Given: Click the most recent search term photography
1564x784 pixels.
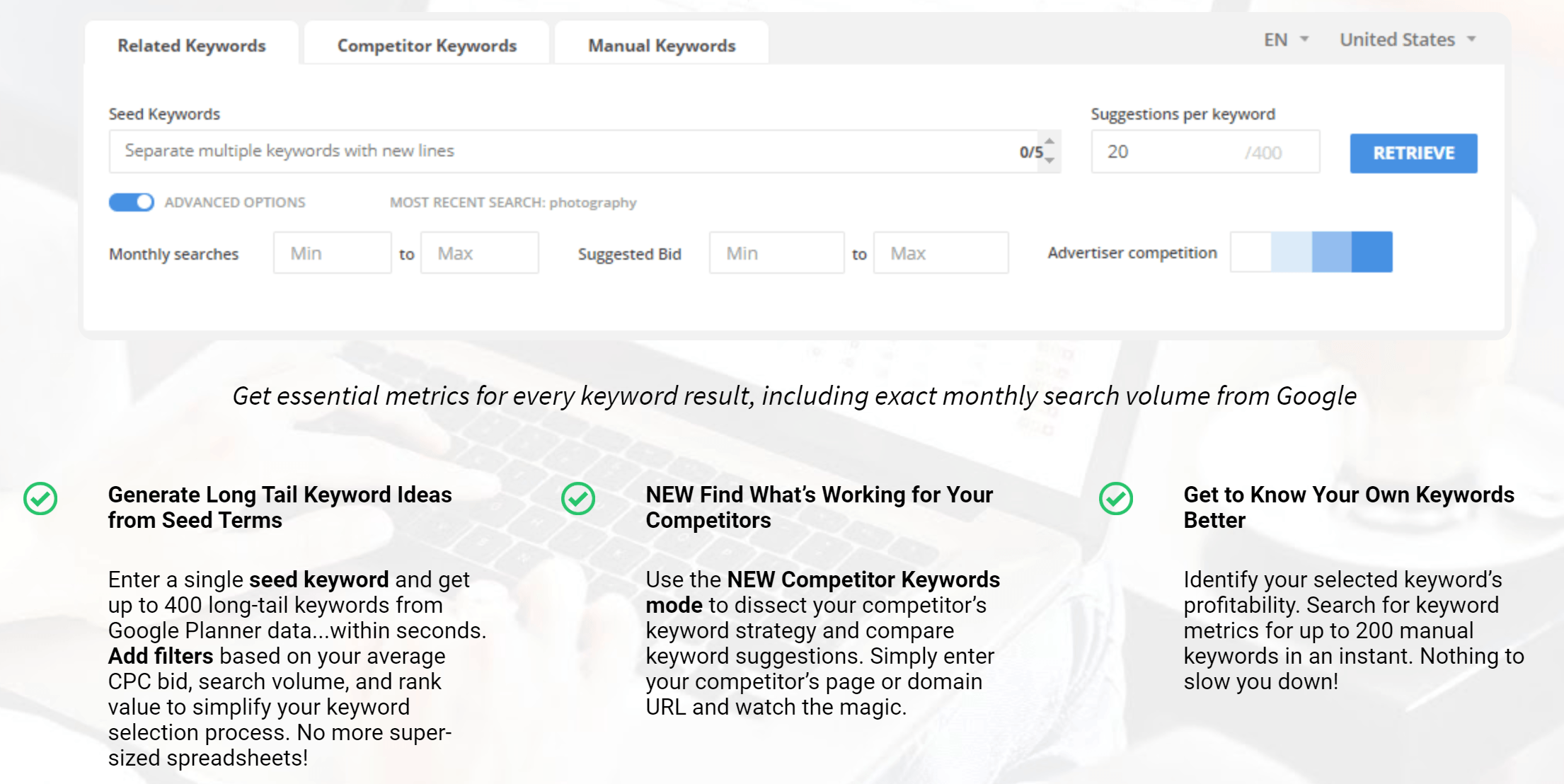Looking at the screenshot, I should (x=593, y=203).
